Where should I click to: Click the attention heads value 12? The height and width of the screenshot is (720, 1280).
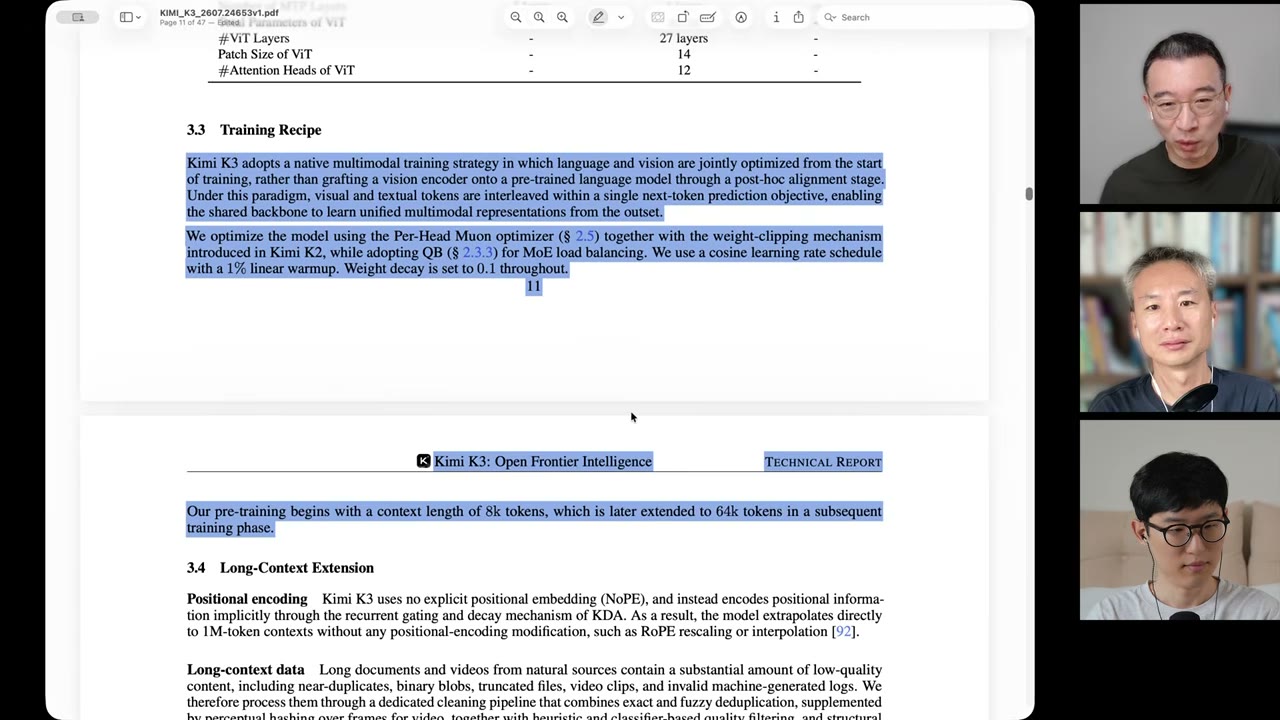684,70
